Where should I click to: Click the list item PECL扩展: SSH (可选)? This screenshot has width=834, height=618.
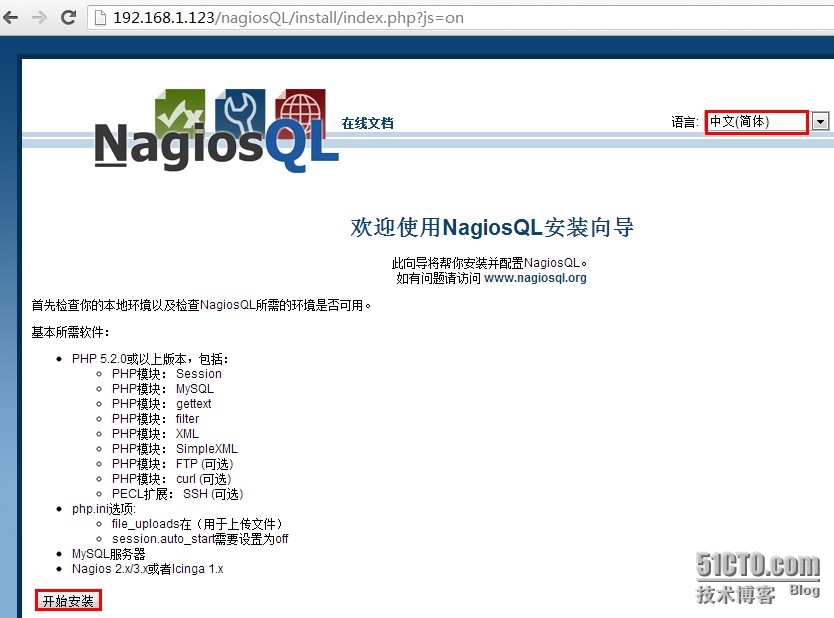(x=178, y=494)
